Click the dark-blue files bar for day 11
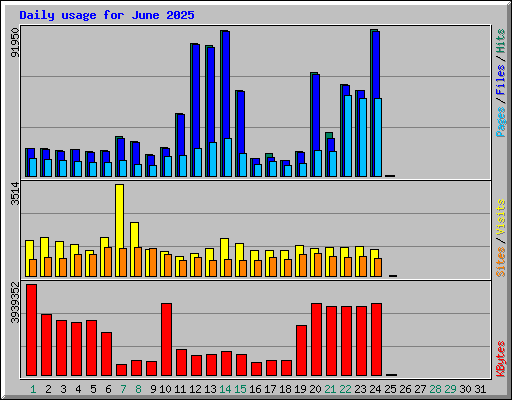The image size is (512, 400). click(x=181, y=135)
